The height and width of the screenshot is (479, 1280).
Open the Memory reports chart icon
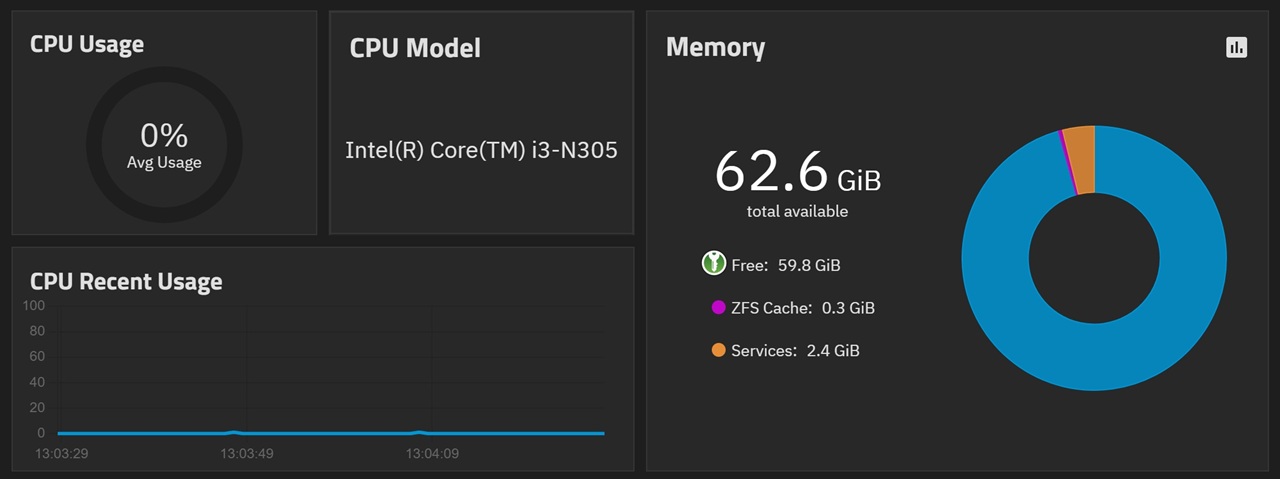point(1236,47)
